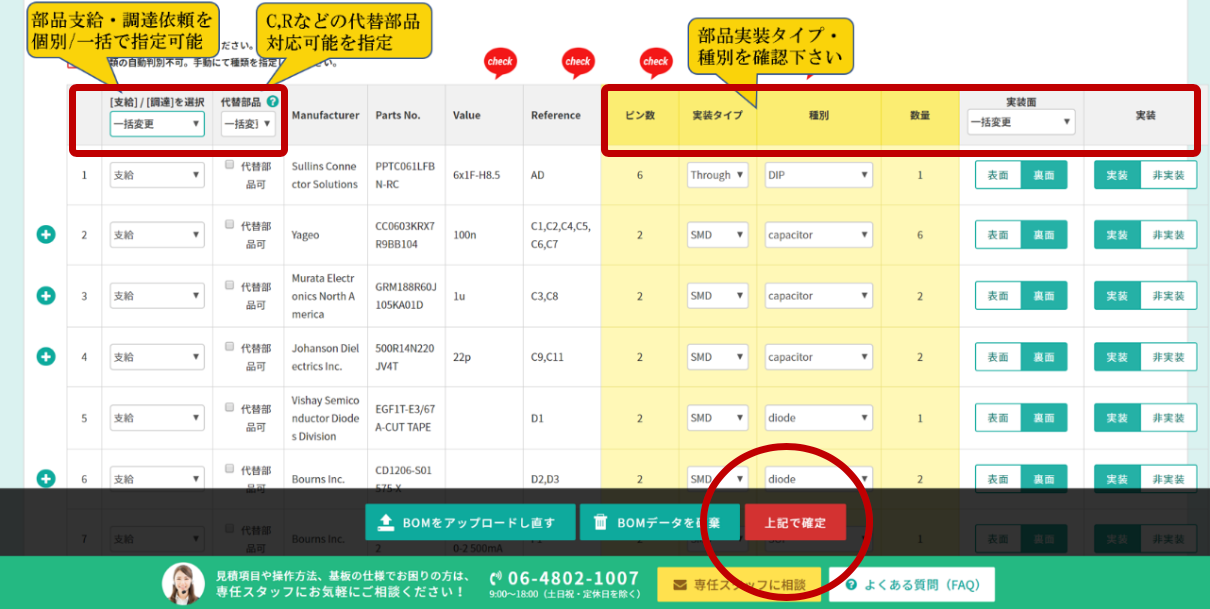The height and width of the screenshot is (609, 1210).
Task: Select 裏面 for the Murata row
Action: pyautogui.click(x=1044, y=296)
